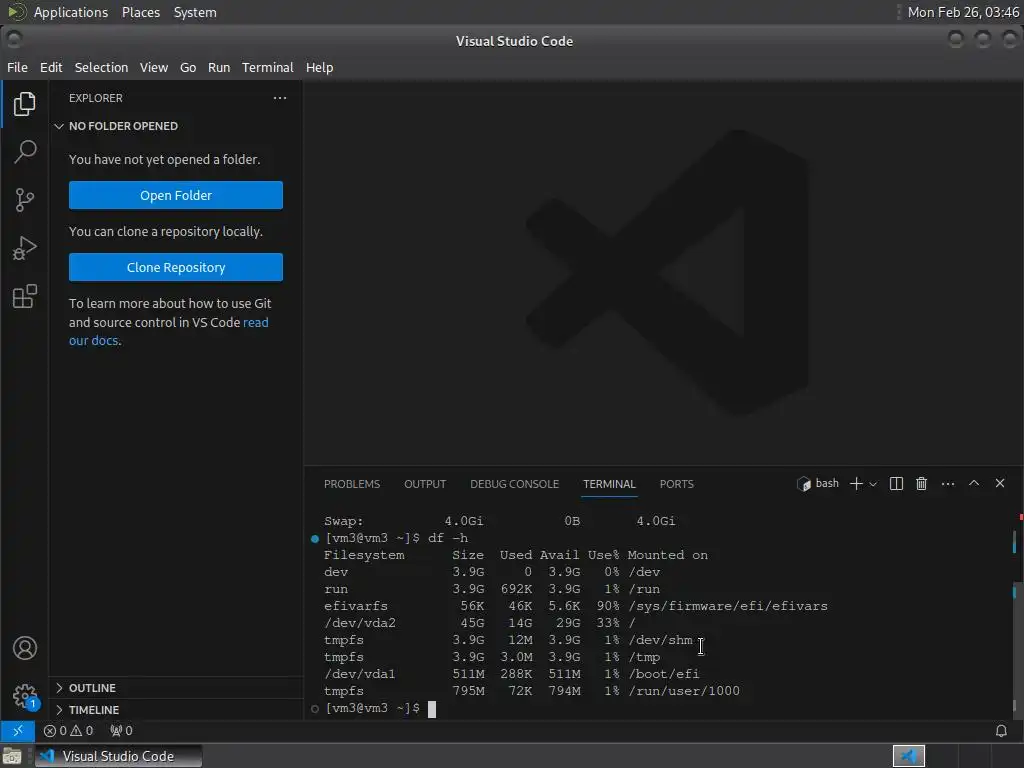Open the Run and Debug view
The width and height of the screenshot is (1024, 768).
(x=25, y=248)
